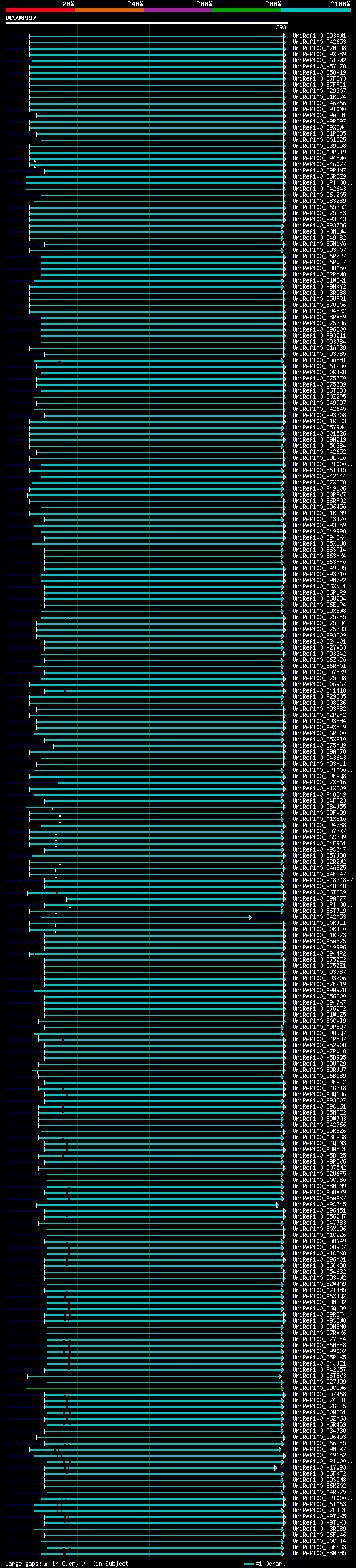Viewport: 356px width, 1568px height.
Task: Select the UniRef100_P29307 label
Action: (x=319, y=91)
